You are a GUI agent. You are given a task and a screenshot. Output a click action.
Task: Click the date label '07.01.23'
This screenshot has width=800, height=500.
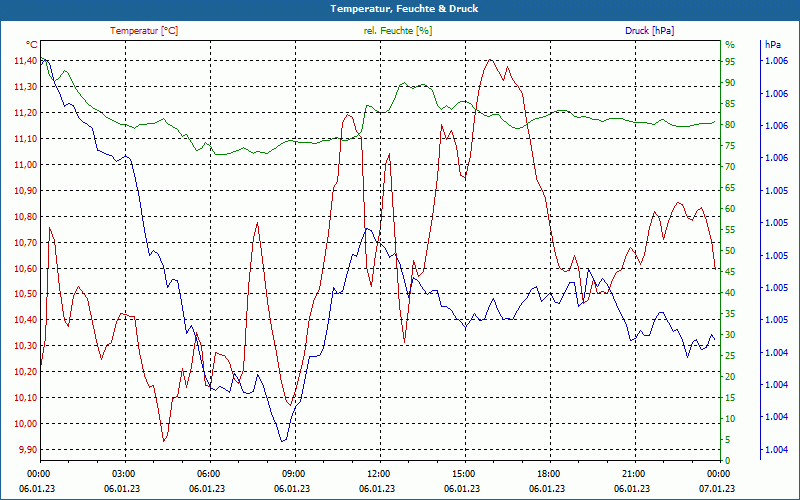pyautogui.click(x=717, y=489)
